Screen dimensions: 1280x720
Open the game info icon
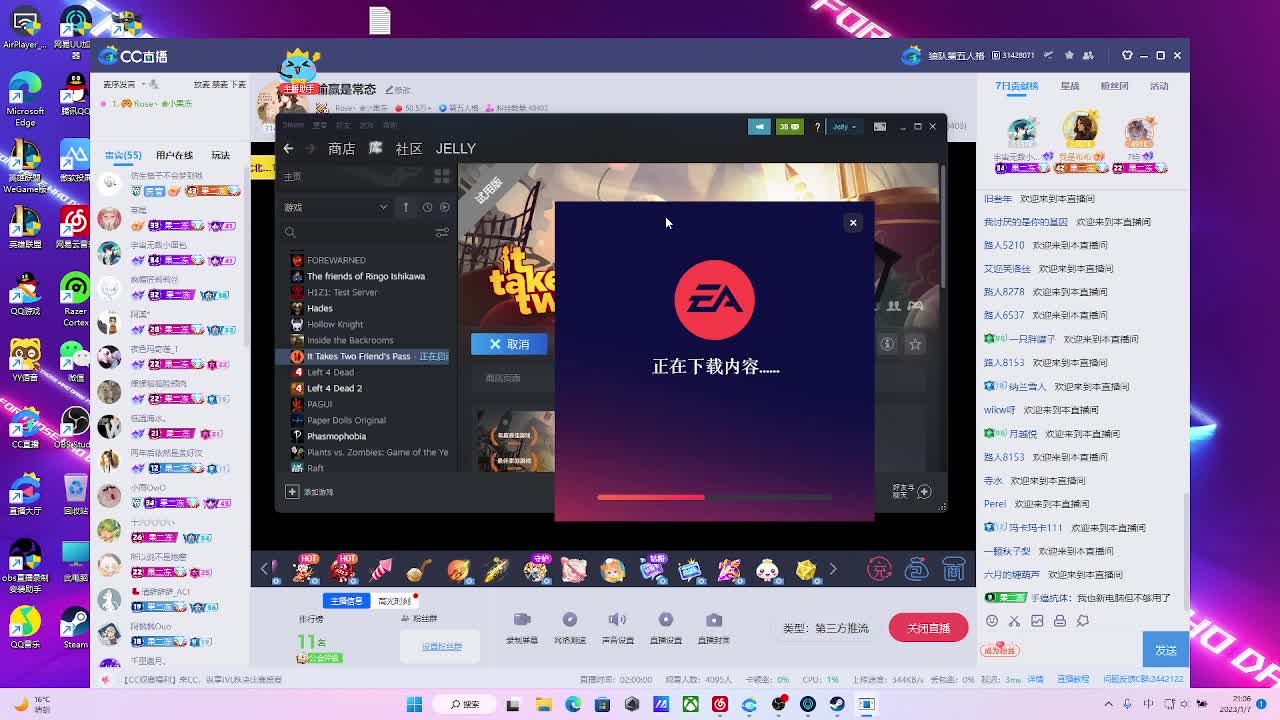[887, 344]
